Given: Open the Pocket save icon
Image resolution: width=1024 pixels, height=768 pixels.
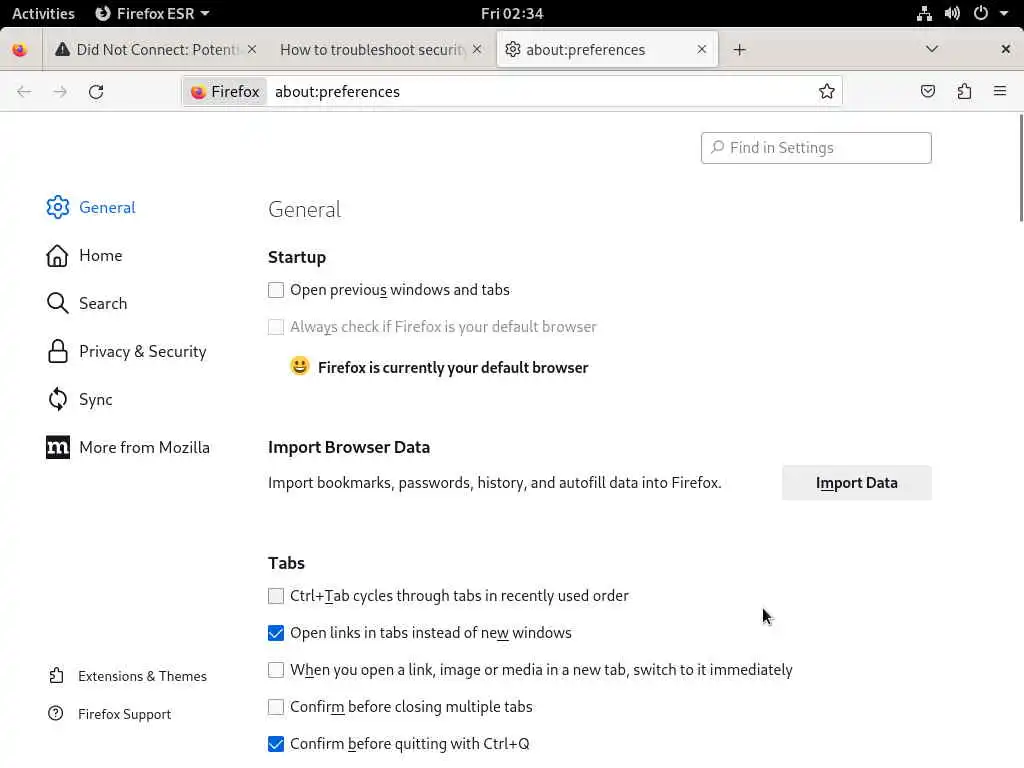Looking at the screenshot, I should (928, 92).
